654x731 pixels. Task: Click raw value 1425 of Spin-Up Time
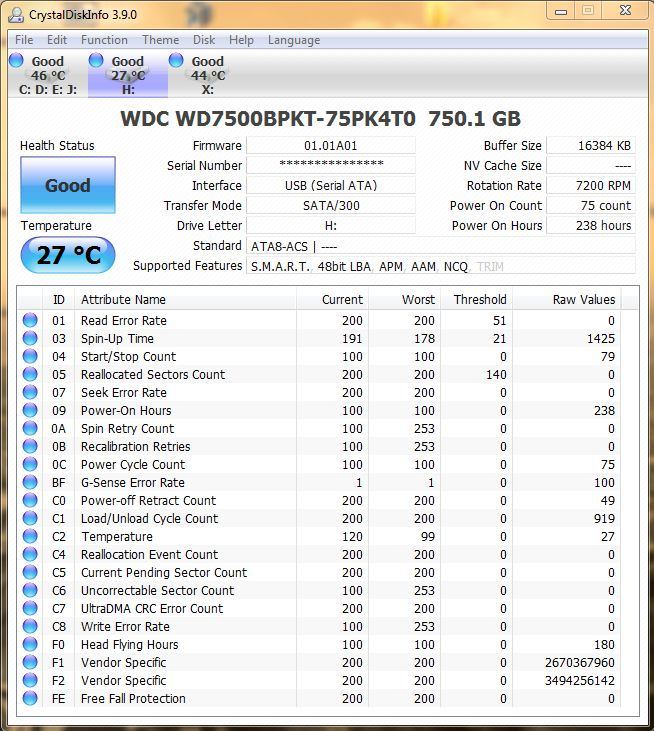pos(600,338)
